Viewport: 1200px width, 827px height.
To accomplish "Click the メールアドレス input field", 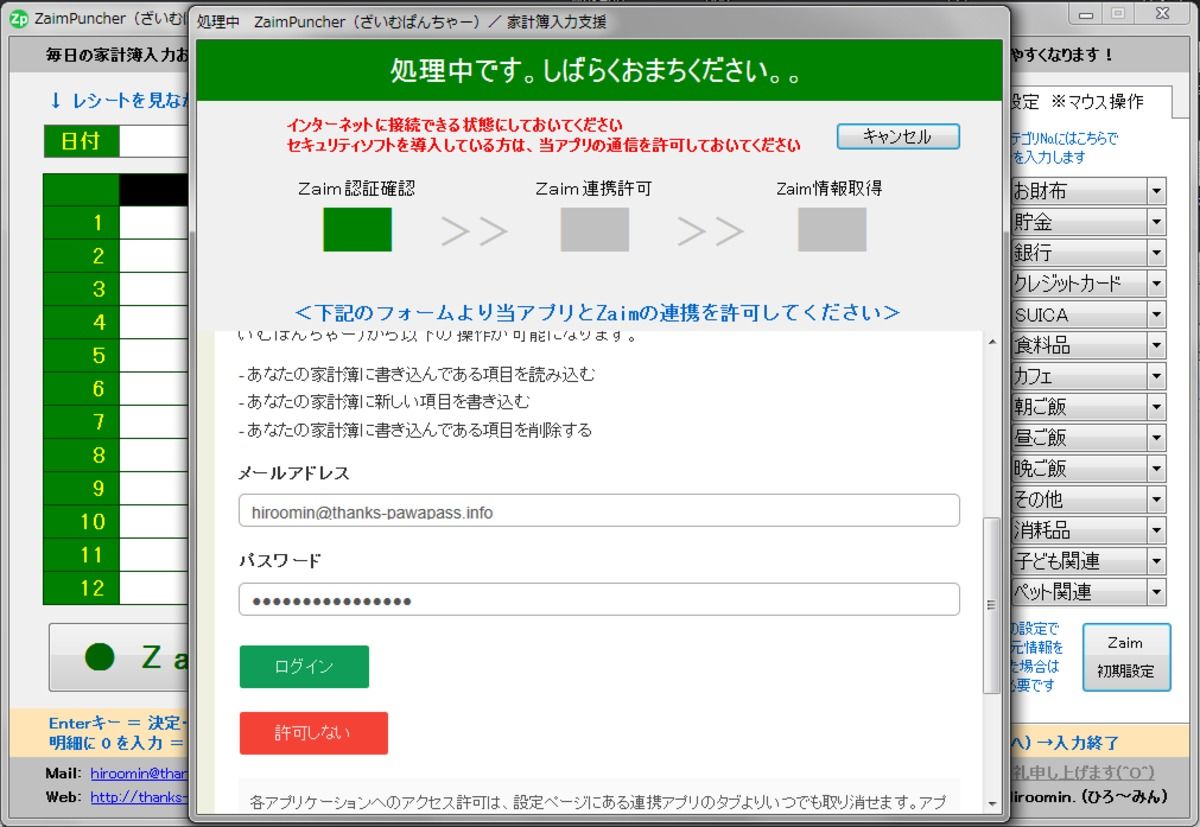I will click(x=599, y=511).
